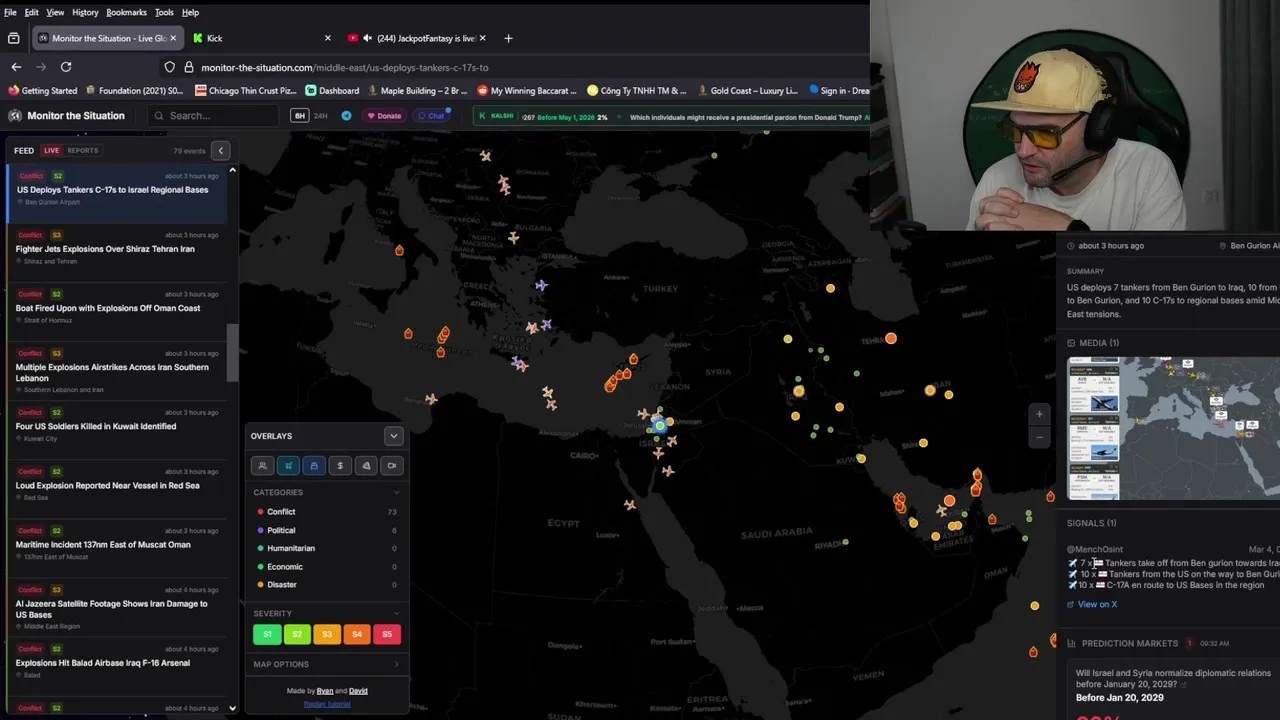Open the Maple Building bookmark
The height and width of the screenshot is (720, 1280).
[417, 90]
